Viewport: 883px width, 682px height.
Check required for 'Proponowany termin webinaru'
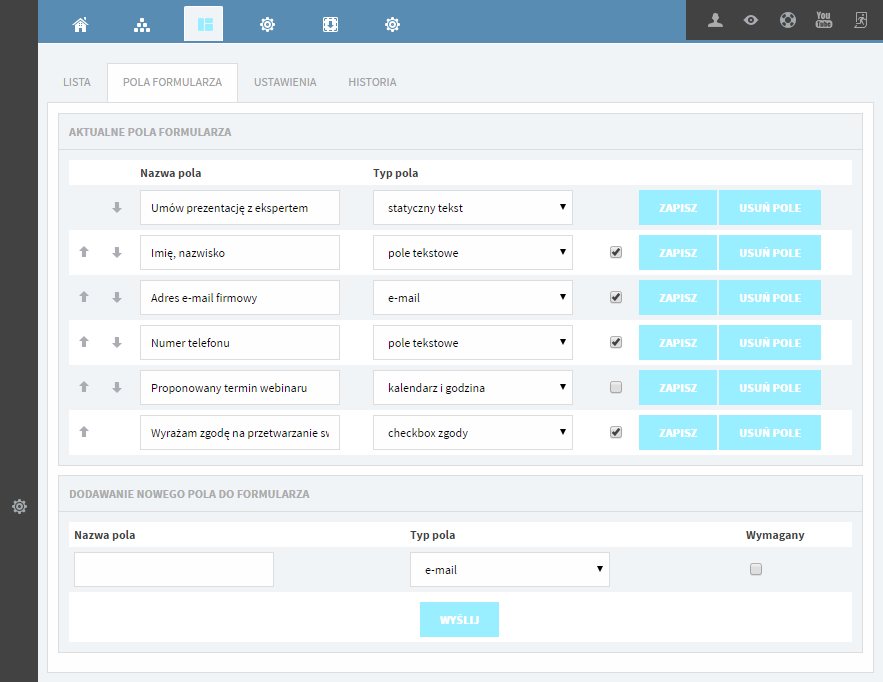[616, 387]
